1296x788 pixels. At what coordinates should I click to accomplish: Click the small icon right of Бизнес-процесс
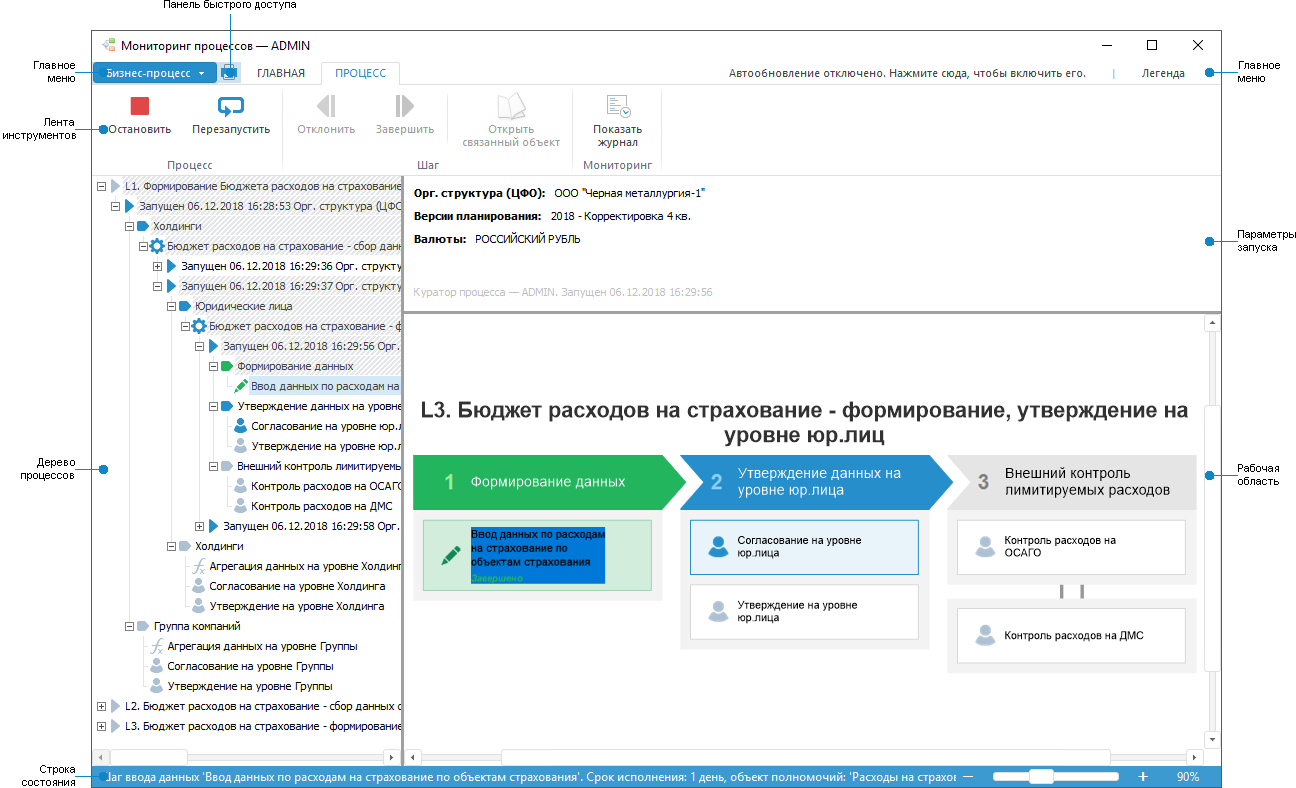click(230, 72)
